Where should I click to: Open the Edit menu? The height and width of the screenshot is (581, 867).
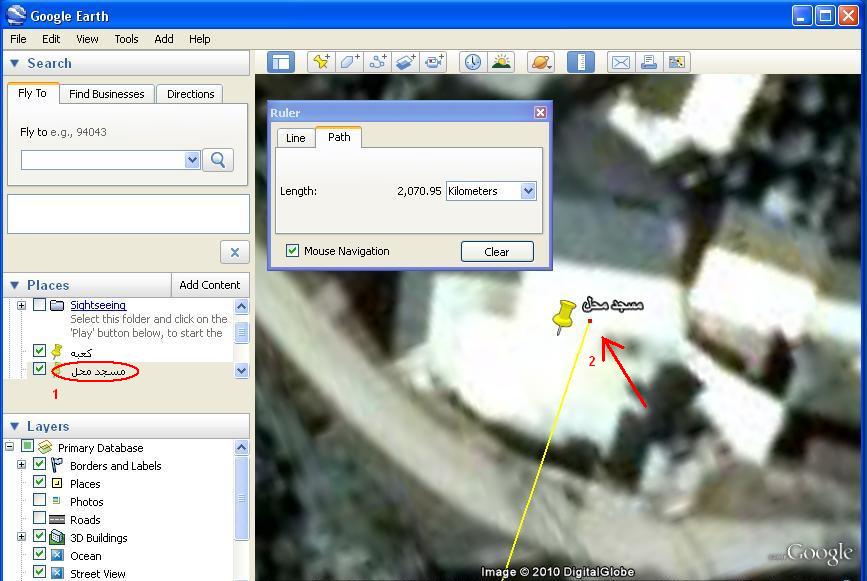coord(51,39)
